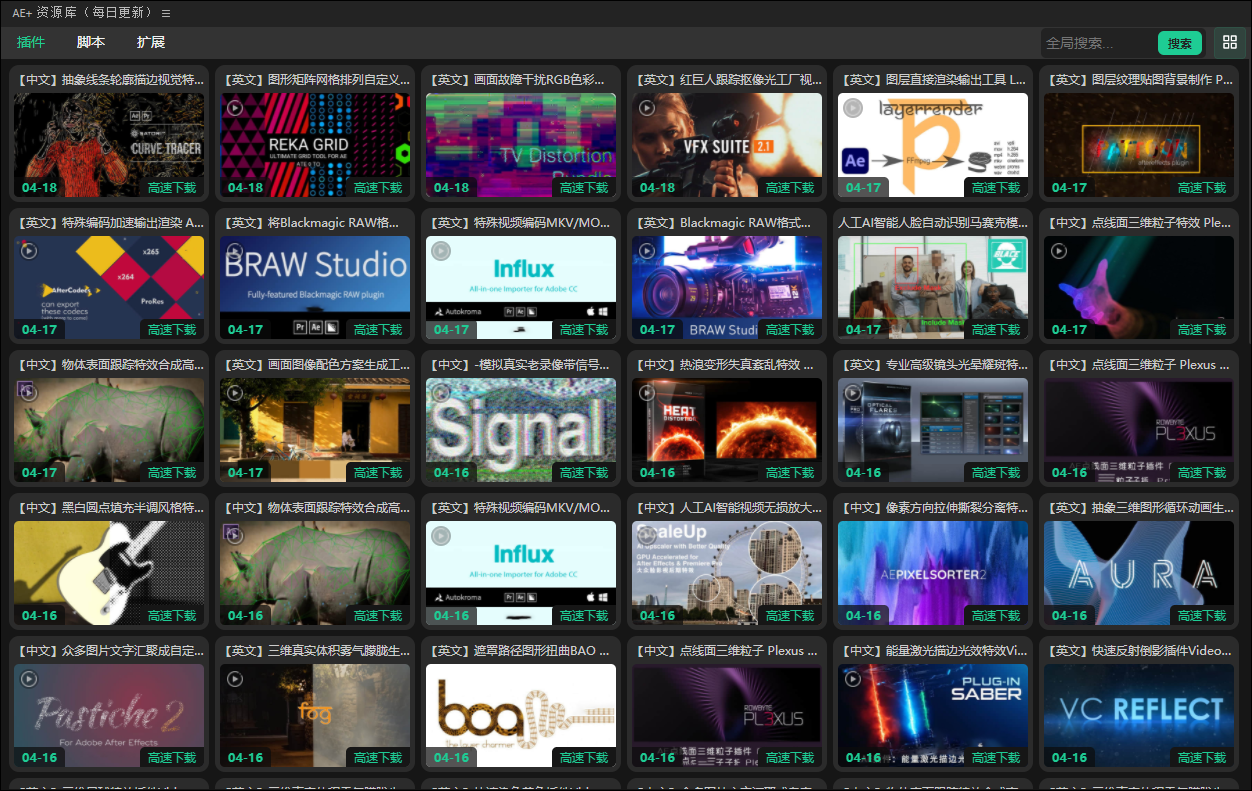The width and height of the screenshot is (1252, 791).
Task: Open title 人工AI智能人脸自动识别马赛克模...
Action: pyautogui.click(x=933, y=223)
